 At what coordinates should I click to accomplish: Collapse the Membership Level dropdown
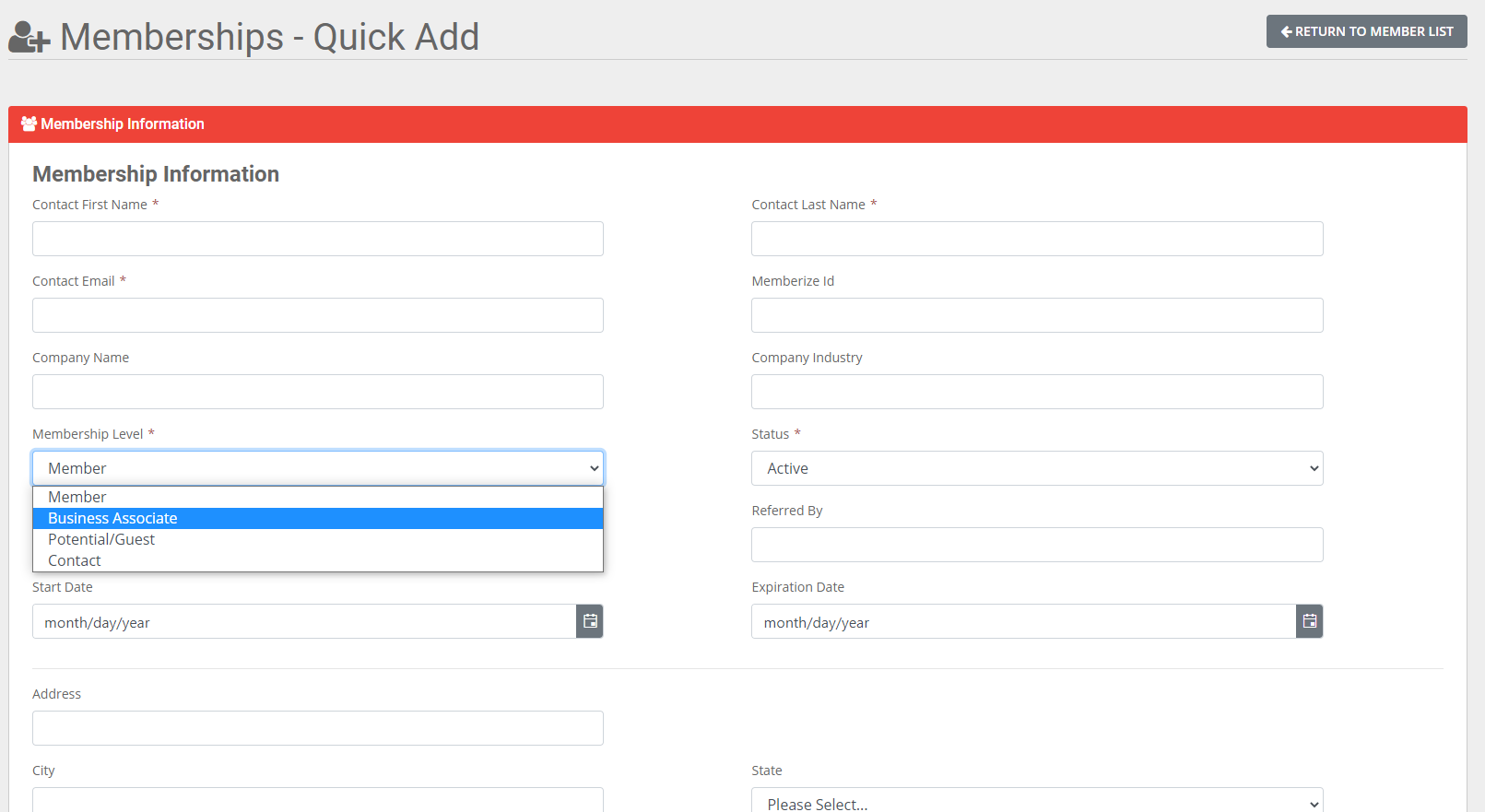pyautogui.click(x=317, y=468)
